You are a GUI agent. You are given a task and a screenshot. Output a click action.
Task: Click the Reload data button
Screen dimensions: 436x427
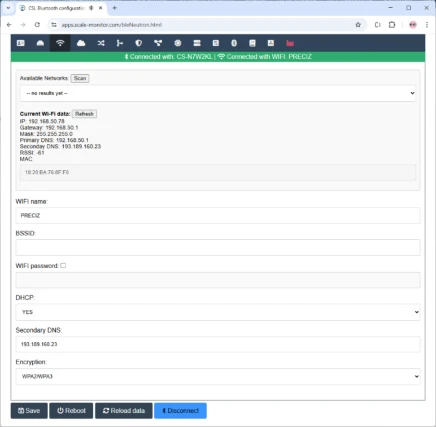tap(124, 411)
